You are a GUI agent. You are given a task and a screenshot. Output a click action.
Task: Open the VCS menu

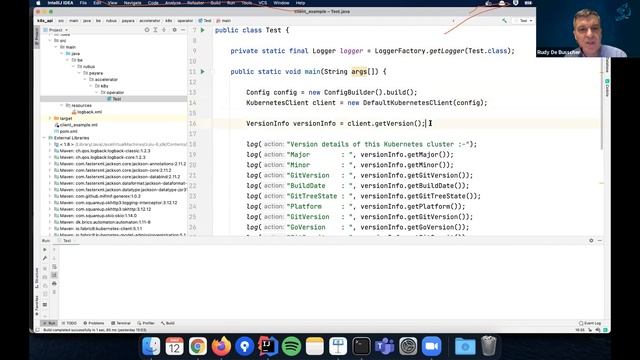263,3
